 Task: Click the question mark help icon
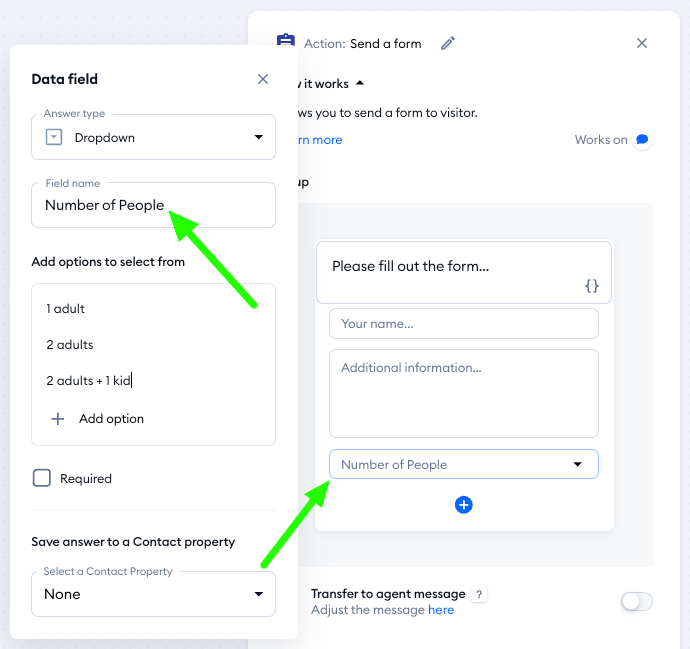point(480,595)
